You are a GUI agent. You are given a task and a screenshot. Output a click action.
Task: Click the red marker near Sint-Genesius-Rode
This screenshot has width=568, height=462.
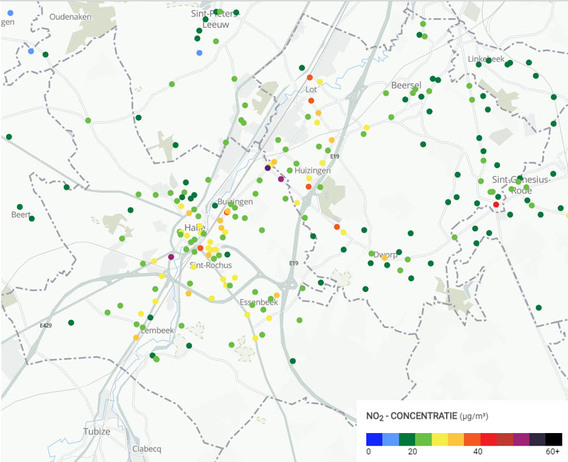tap(496, 205)
